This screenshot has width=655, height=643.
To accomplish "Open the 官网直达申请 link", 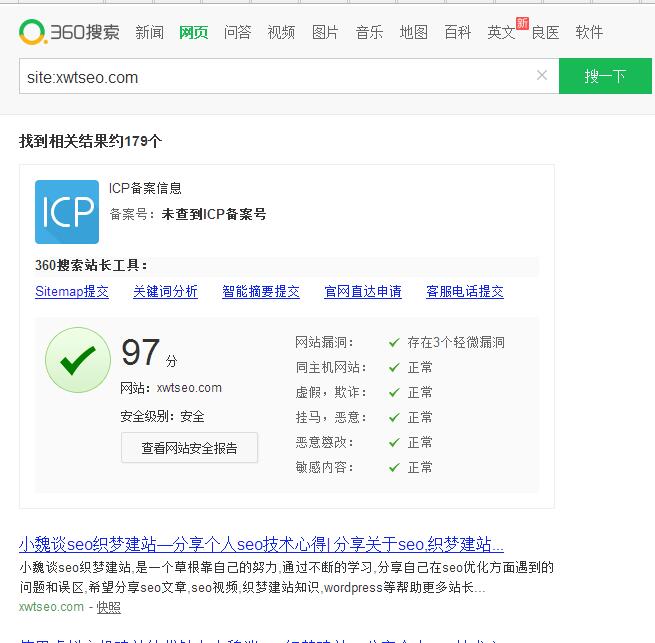I will (x=363, y=292).
